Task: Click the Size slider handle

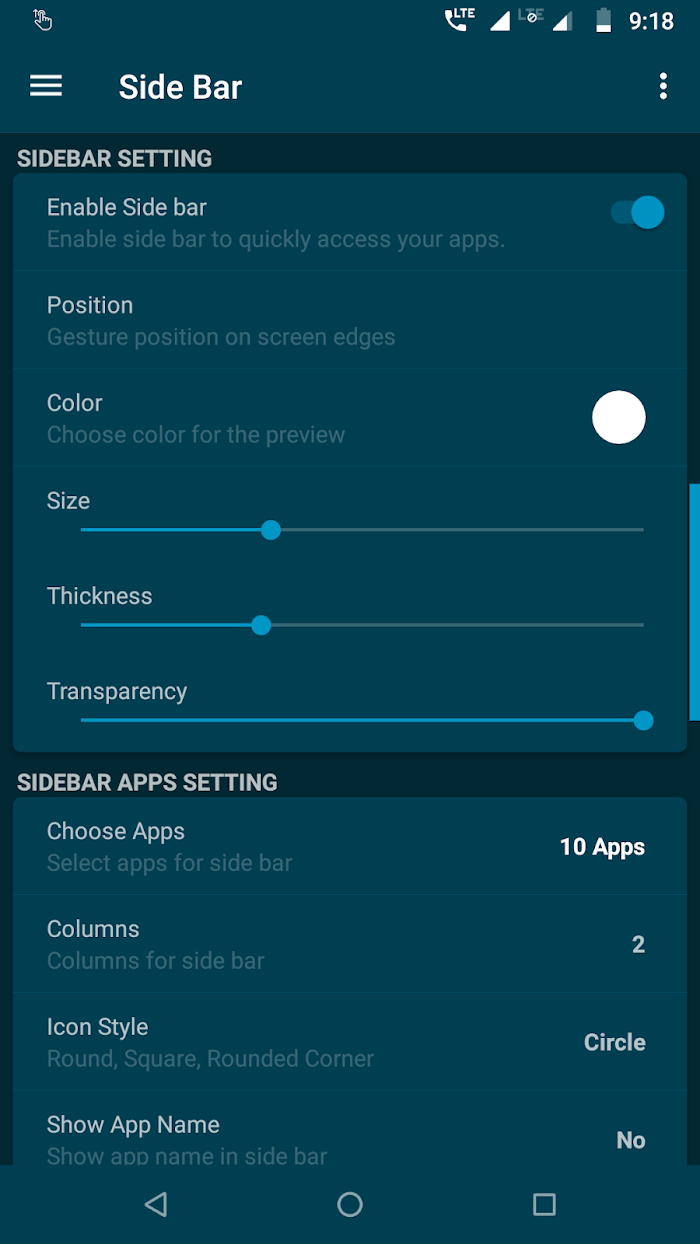Action: tap(270, 530)
